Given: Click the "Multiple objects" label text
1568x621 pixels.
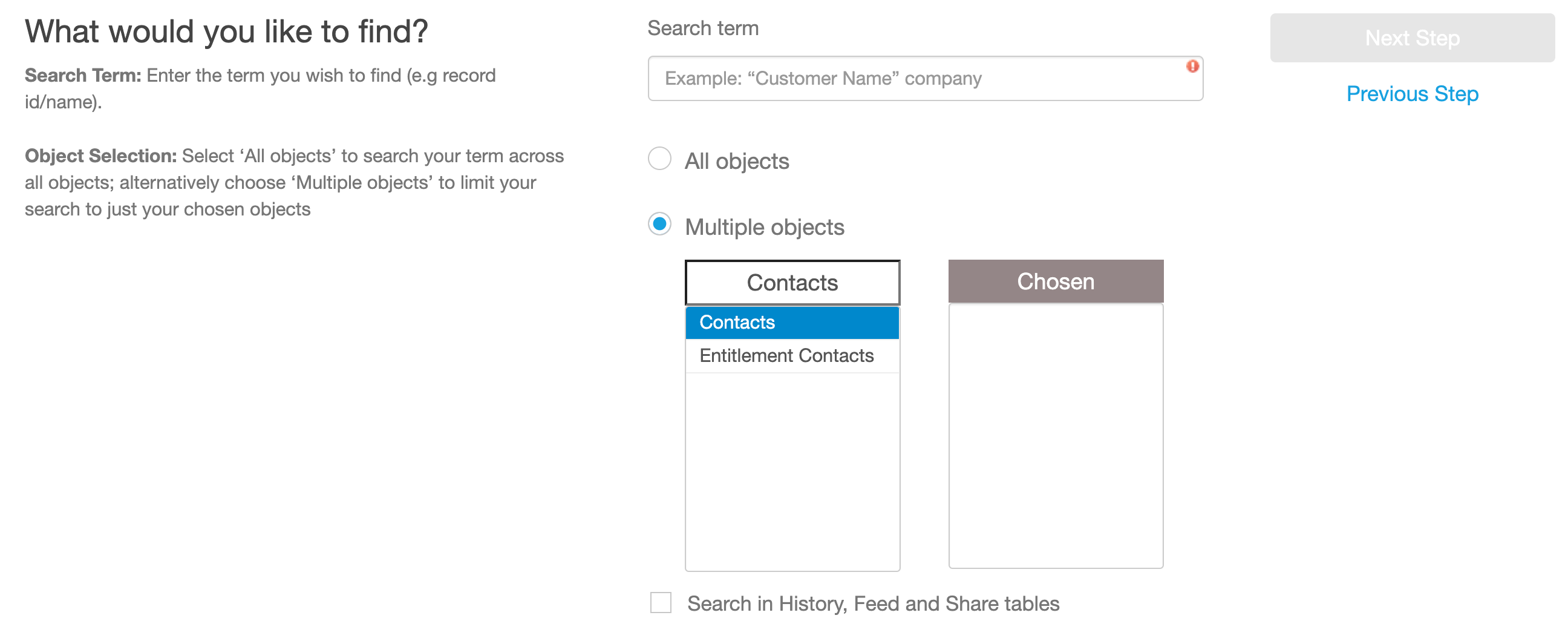Looking at the screenshot, I should [x=764, y=226].
